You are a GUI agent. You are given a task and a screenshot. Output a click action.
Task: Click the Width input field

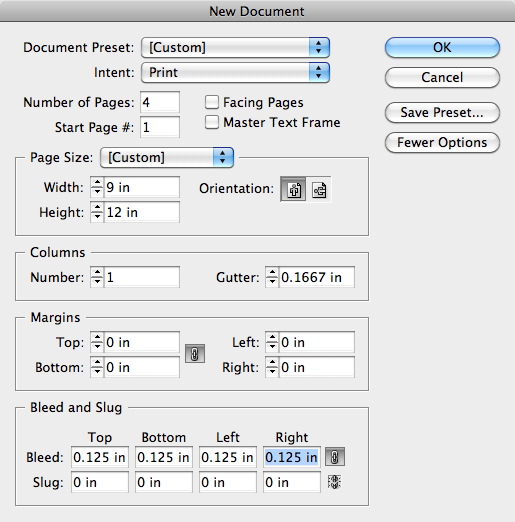pyautogui.click(x=142, y=187)
